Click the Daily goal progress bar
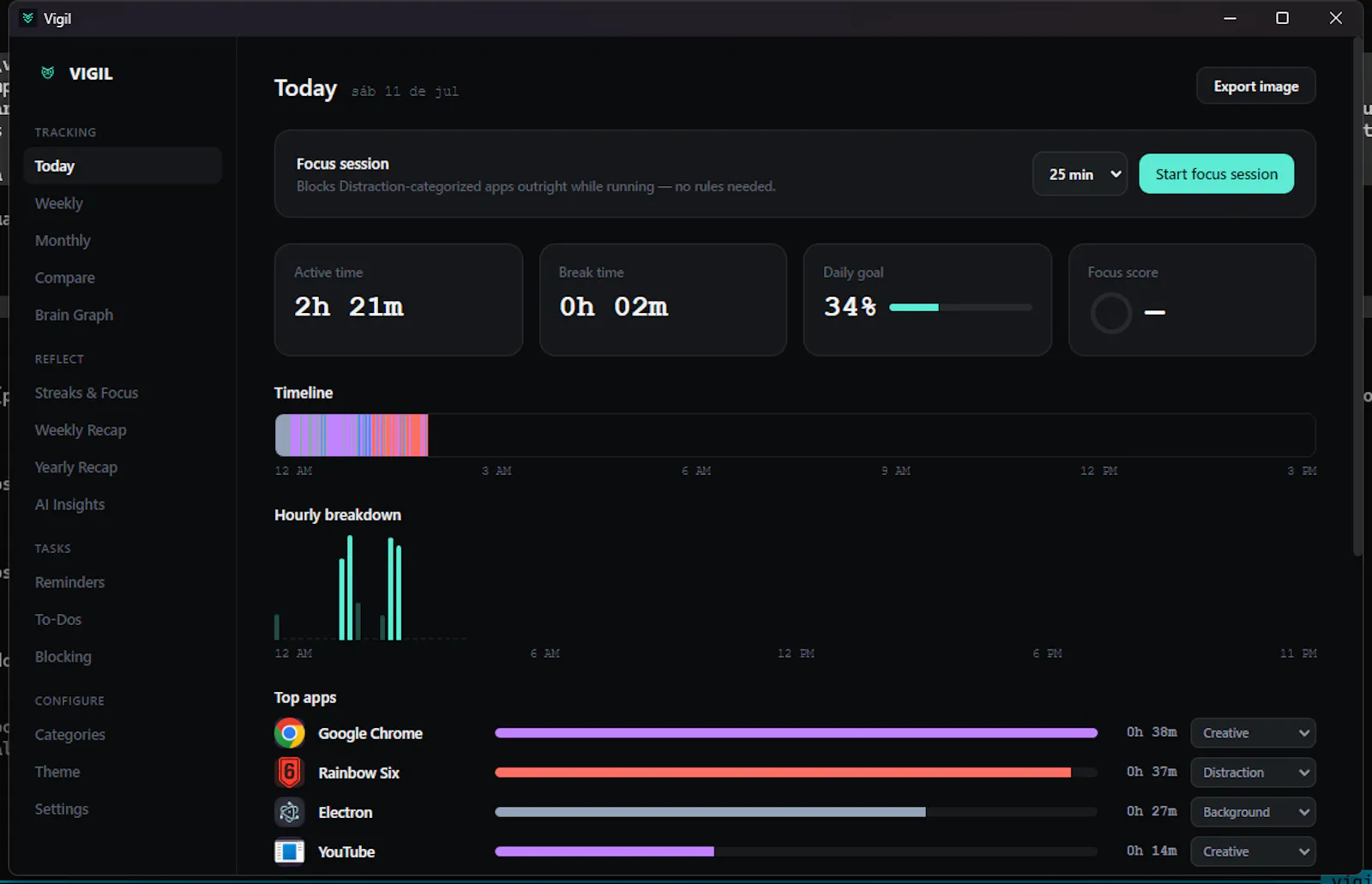The height and width of the screenshot is (884, 1372). pos(960,307)
